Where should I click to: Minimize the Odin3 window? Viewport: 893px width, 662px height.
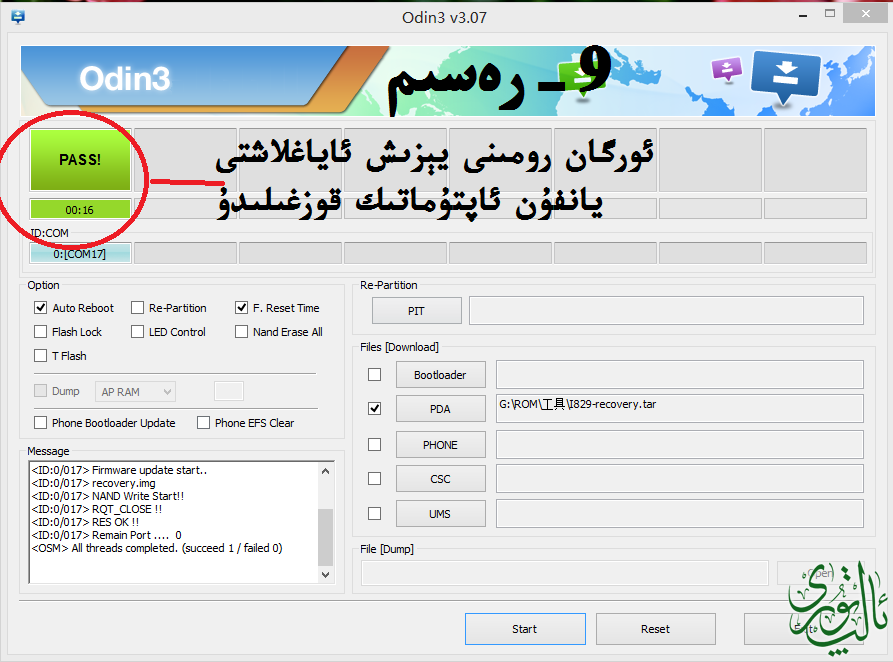(x=803, y=15)
